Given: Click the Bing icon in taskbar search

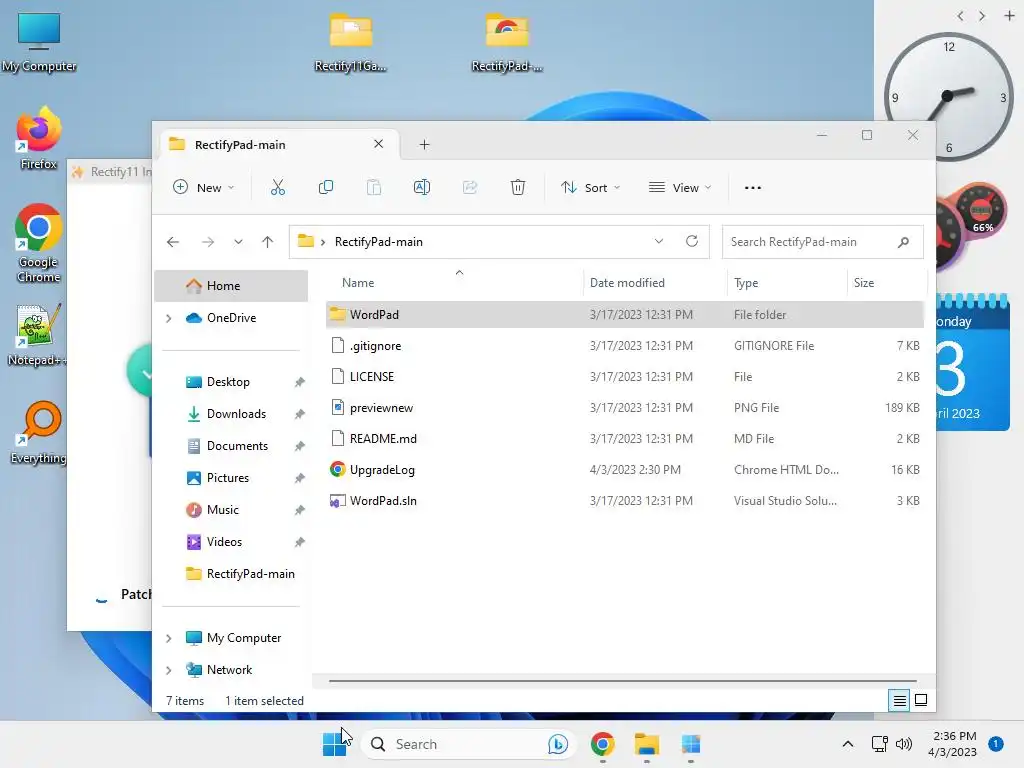Looking at the screenshot, I should pos(558,744).
